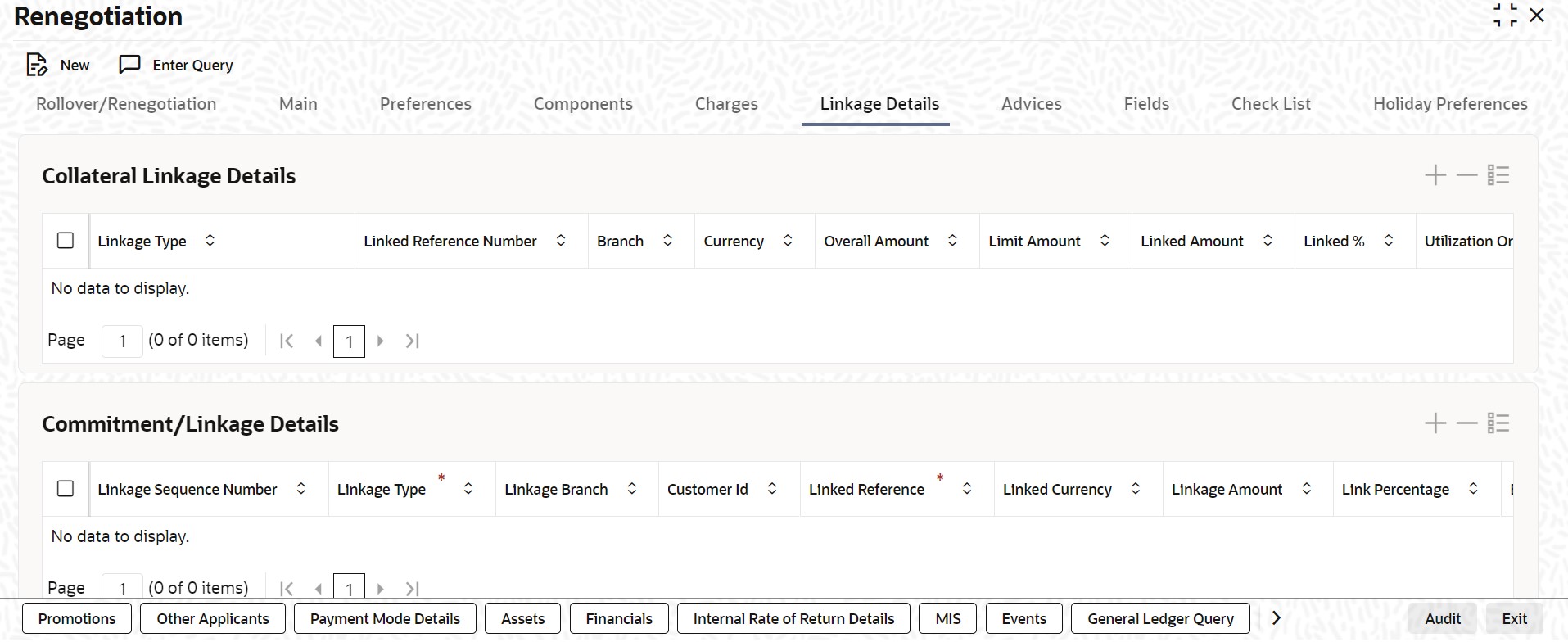Sort by Limit Amount column
The height and width of the screenshot is (642, 1568).
point(1105,241)
